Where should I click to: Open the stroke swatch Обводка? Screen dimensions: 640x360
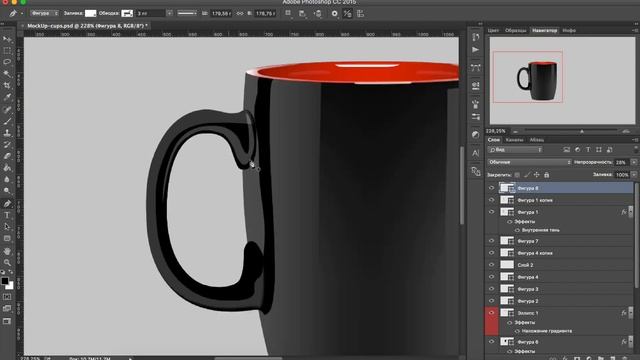click(127, 13)
